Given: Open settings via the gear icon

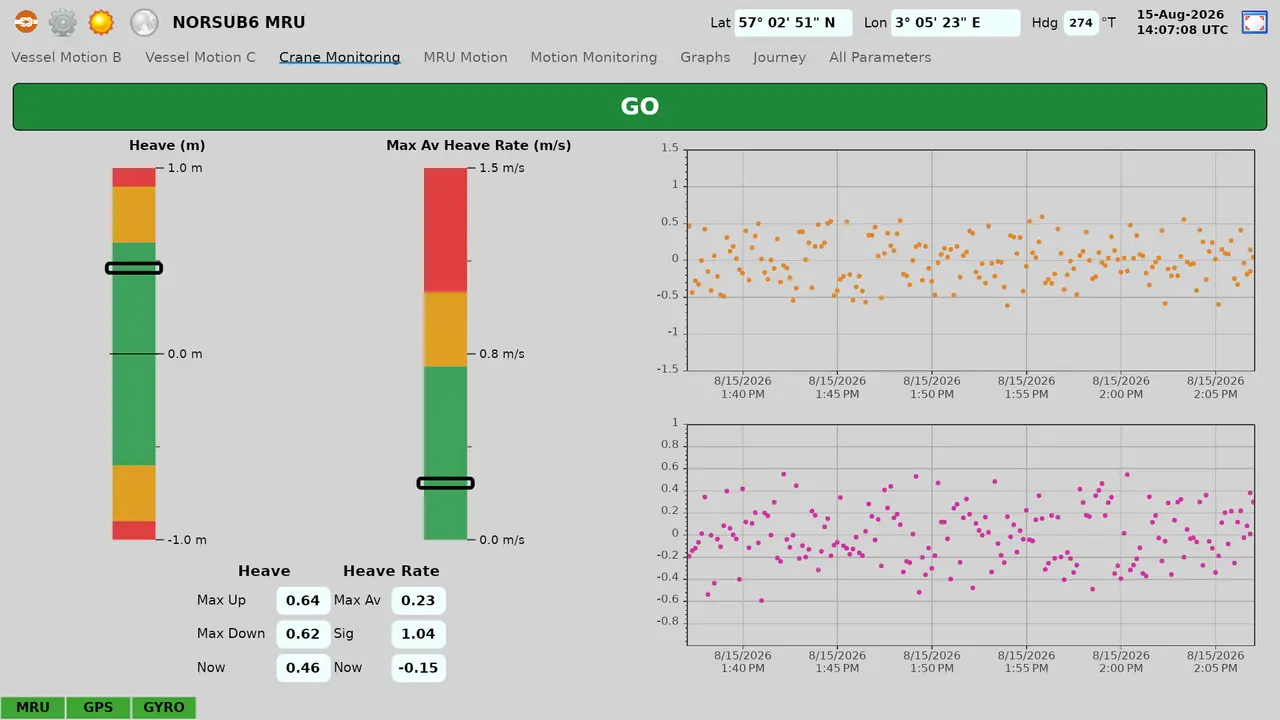Looking at the screenshot, I should 63,22.
